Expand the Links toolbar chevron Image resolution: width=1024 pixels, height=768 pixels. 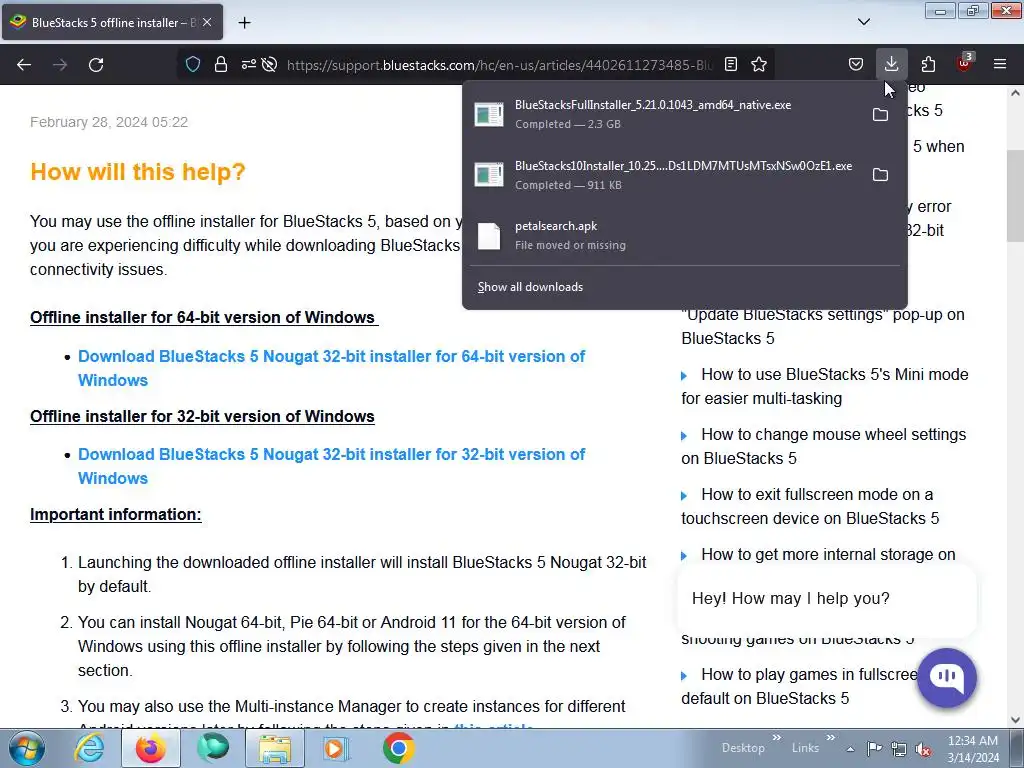pyautogui.click(x=830, y=738)
